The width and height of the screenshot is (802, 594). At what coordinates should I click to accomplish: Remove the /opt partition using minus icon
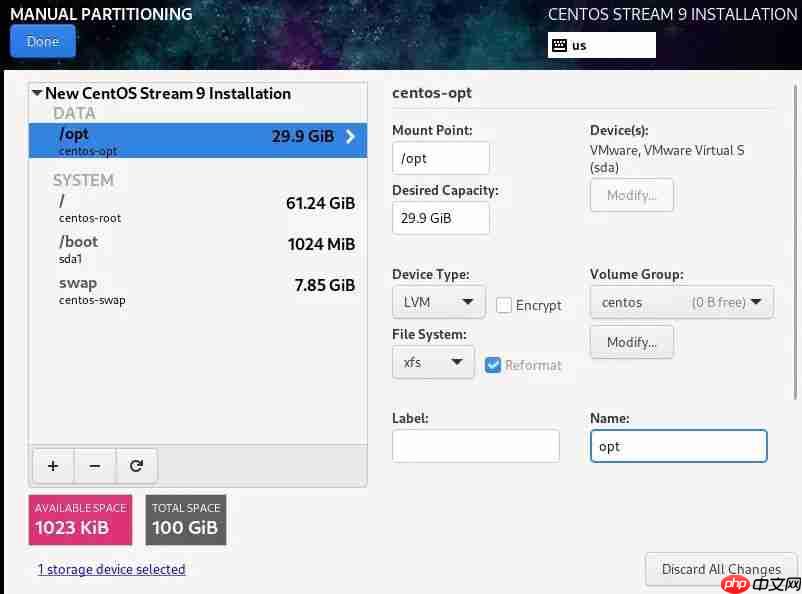pos(95,466)
